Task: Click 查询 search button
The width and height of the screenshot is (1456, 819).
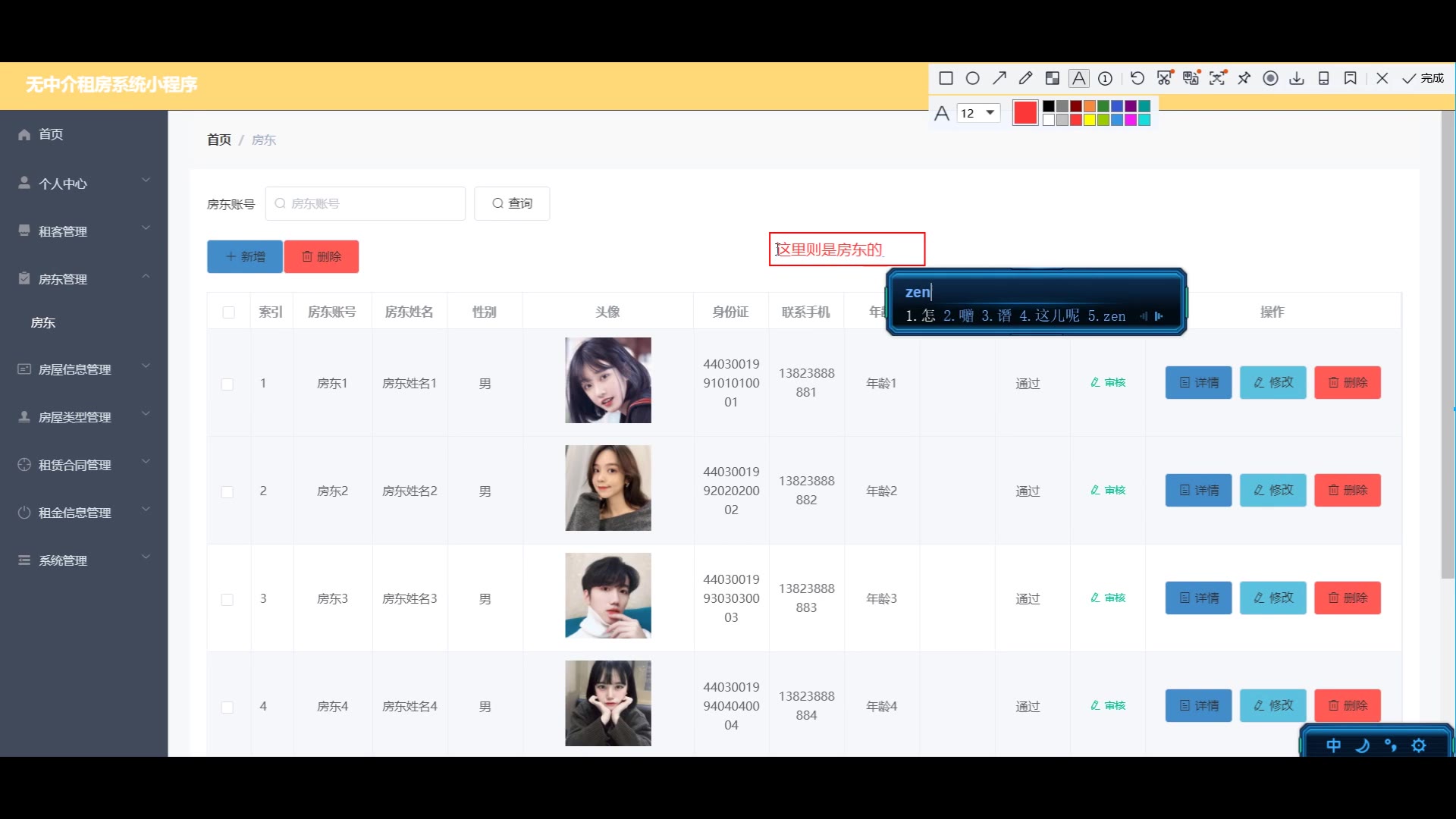Action: [x=512, y=203]
